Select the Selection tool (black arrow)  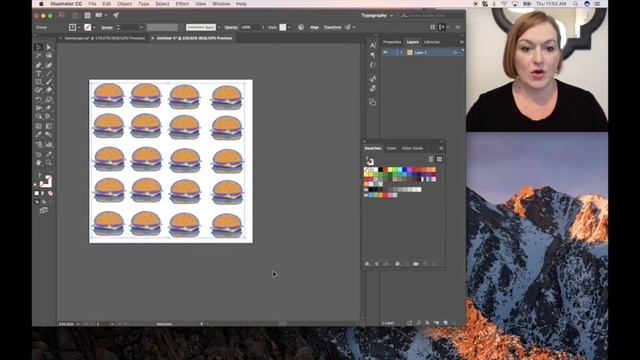coord(39,47)
